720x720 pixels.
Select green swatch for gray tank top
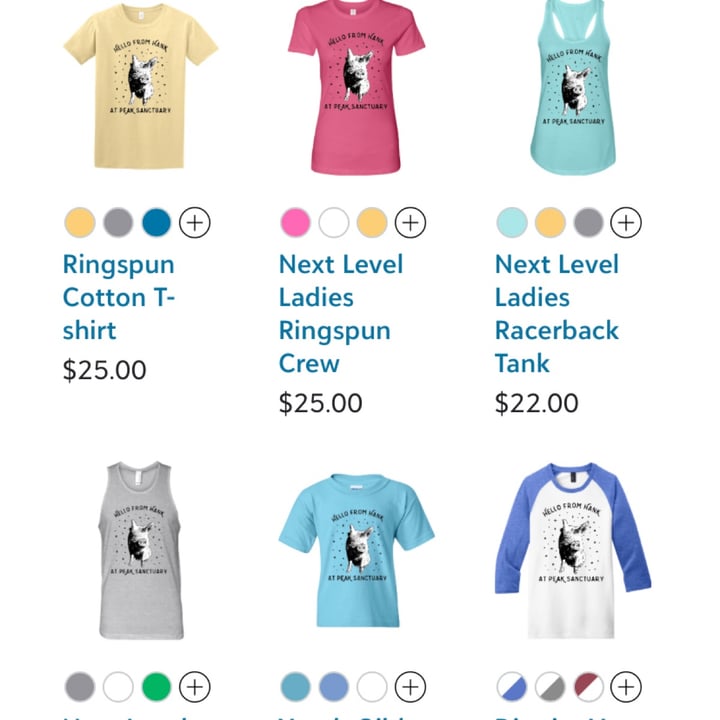pos(157,687)
